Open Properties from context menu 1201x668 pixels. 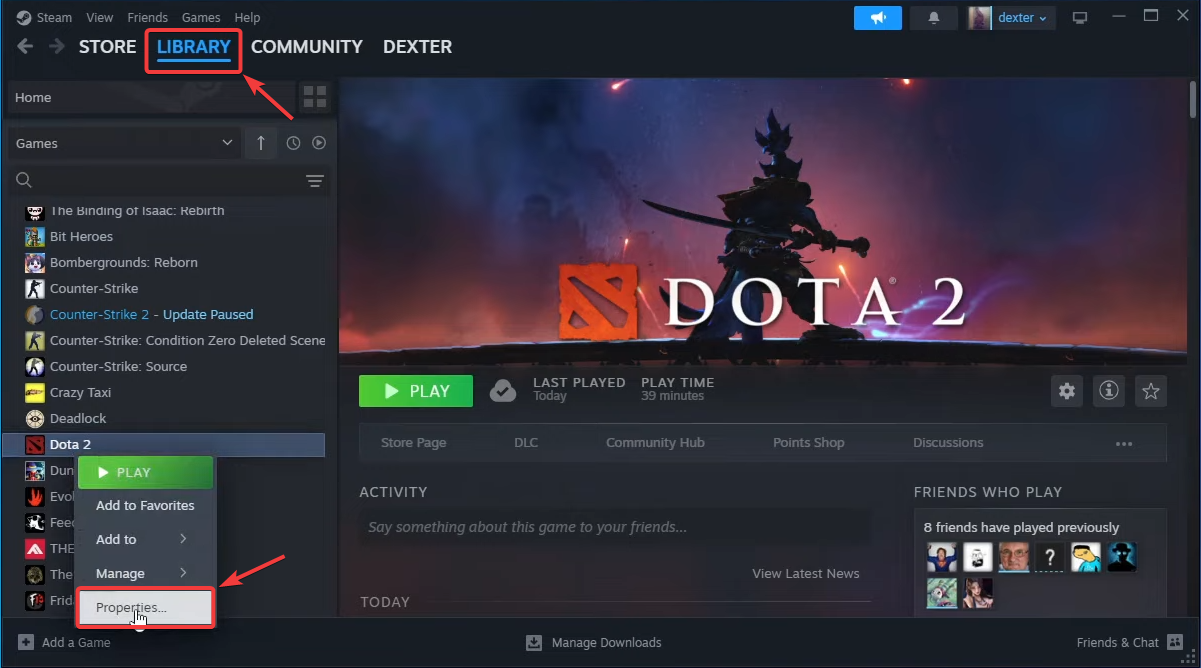146,607
